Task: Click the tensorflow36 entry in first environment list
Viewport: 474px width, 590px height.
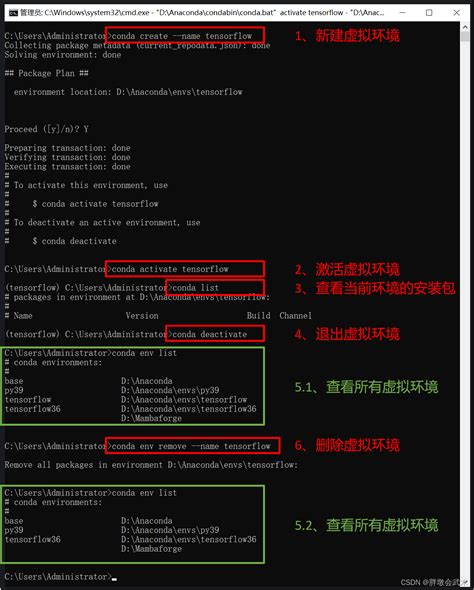Action: [x=32, y=409]
